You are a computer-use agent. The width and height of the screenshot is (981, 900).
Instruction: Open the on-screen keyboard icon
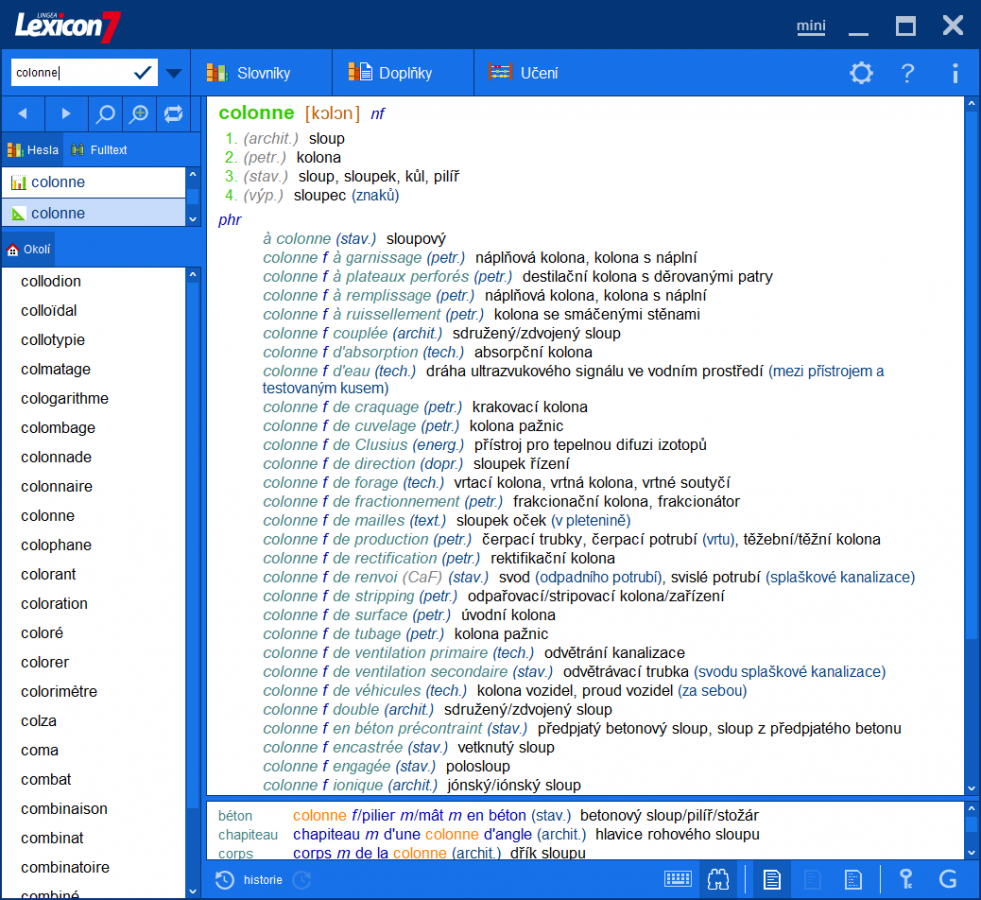[678, 879]
